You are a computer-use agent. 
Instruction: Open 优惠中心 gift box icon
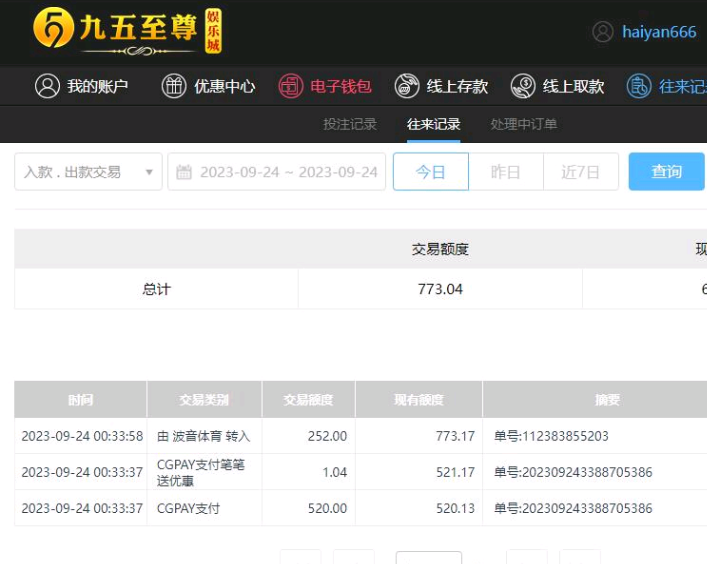(174, 86)
